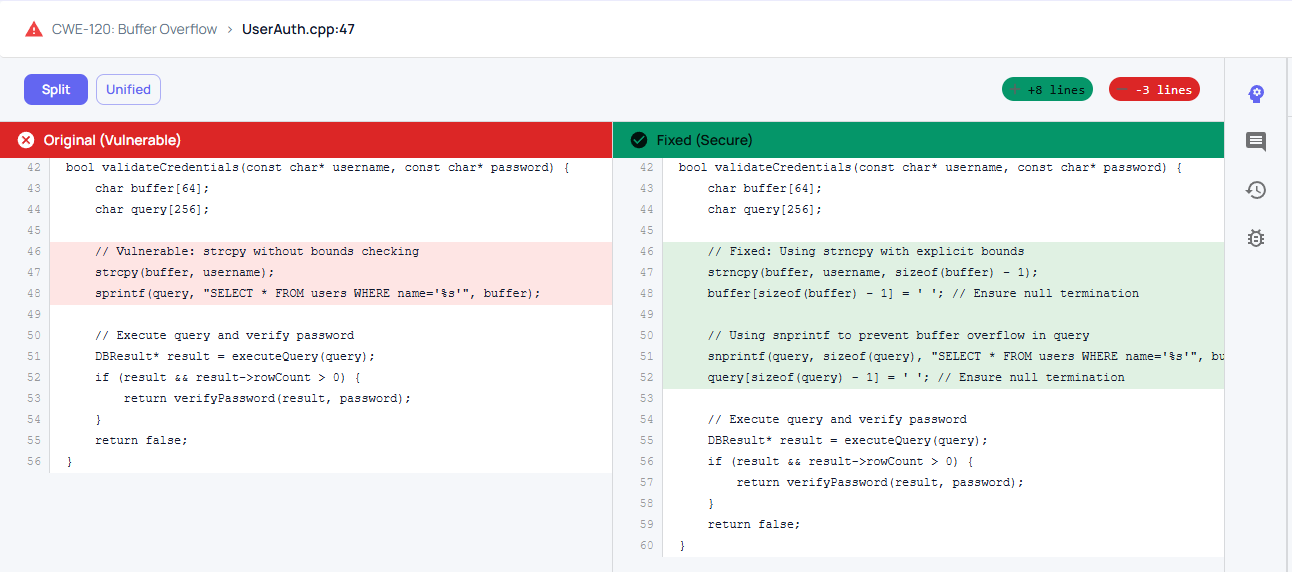
Task: Click line number 60 in fixed pane
Action: pyautogui.click(x=646, y=545)
